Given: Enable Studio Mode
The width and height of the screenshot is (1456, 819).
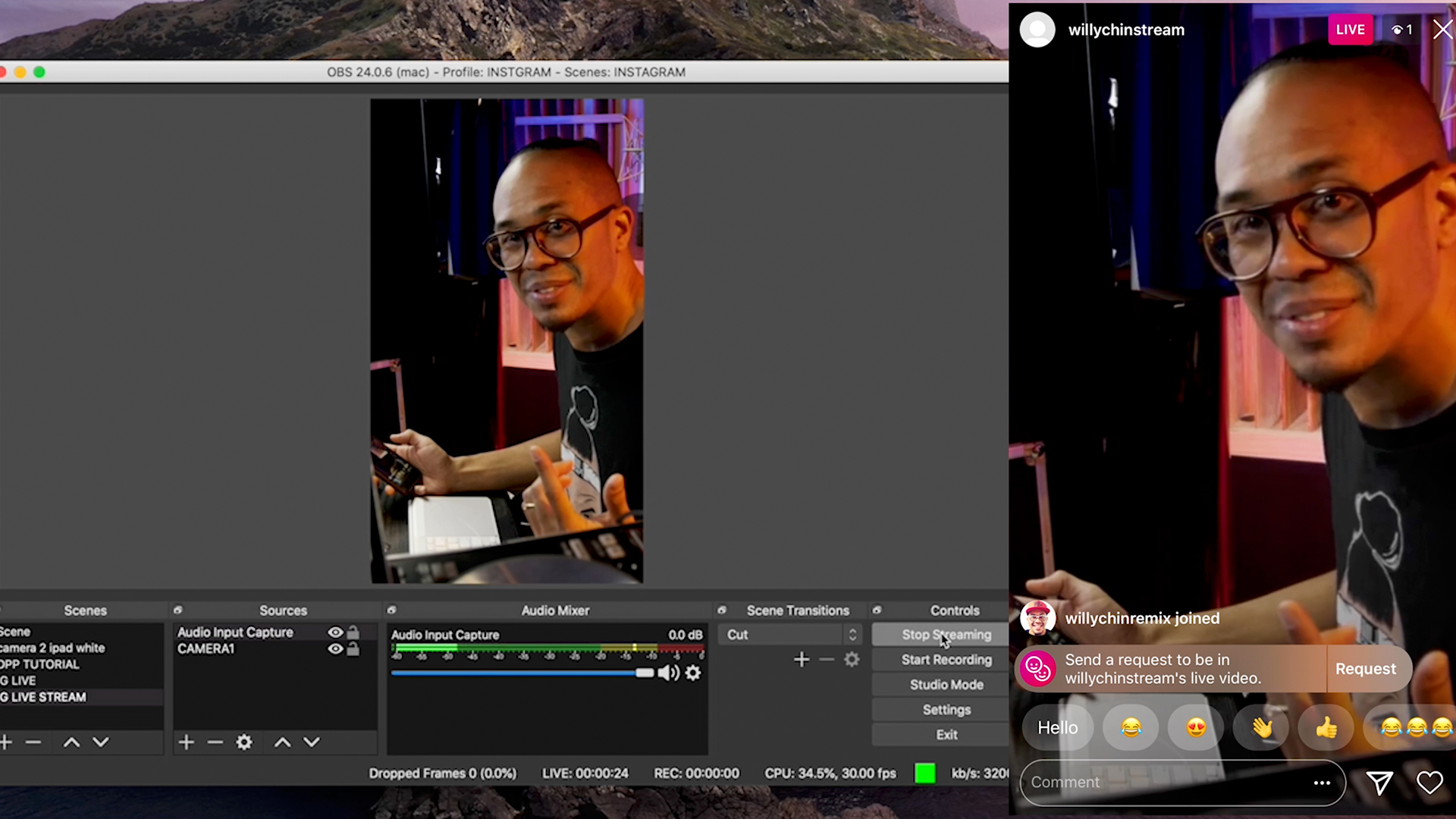Looking at the screenshot, I should (940, 685).
